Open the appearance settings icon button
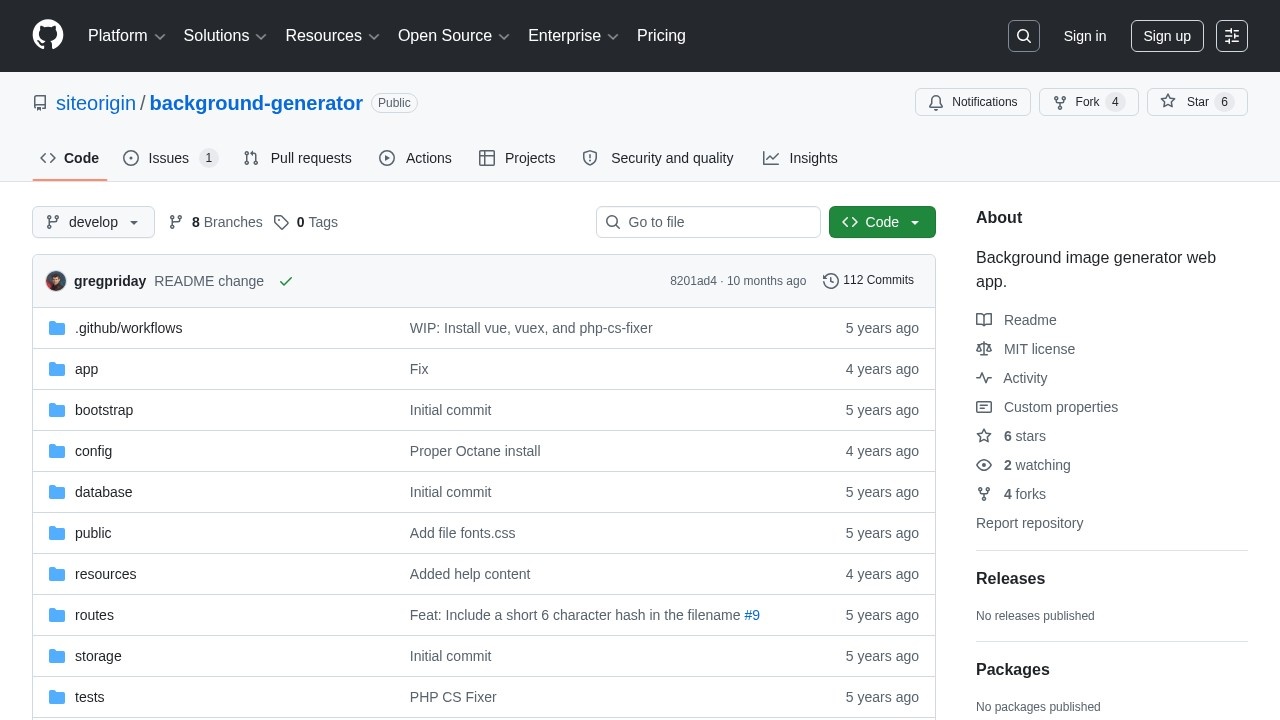This screenshot has width=1280, height=720. pyautogui.click(x=1232, y=36)
